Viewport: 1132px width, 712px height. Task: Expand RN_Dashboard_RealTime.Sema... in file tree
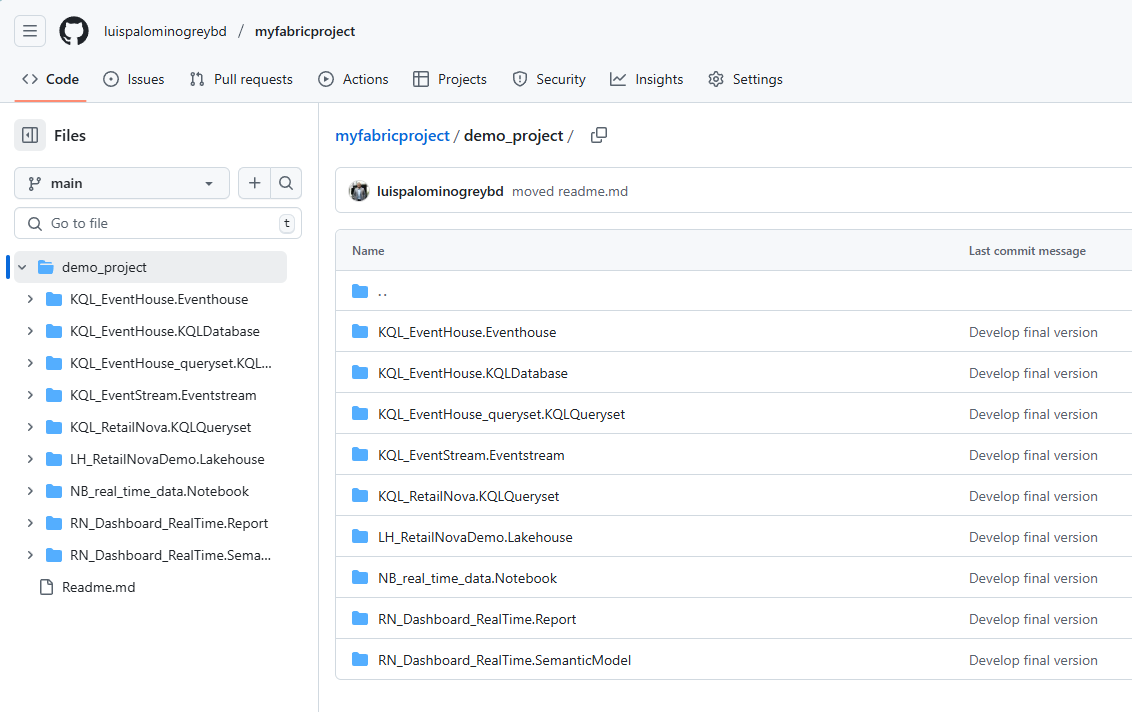tap(30, 555)
